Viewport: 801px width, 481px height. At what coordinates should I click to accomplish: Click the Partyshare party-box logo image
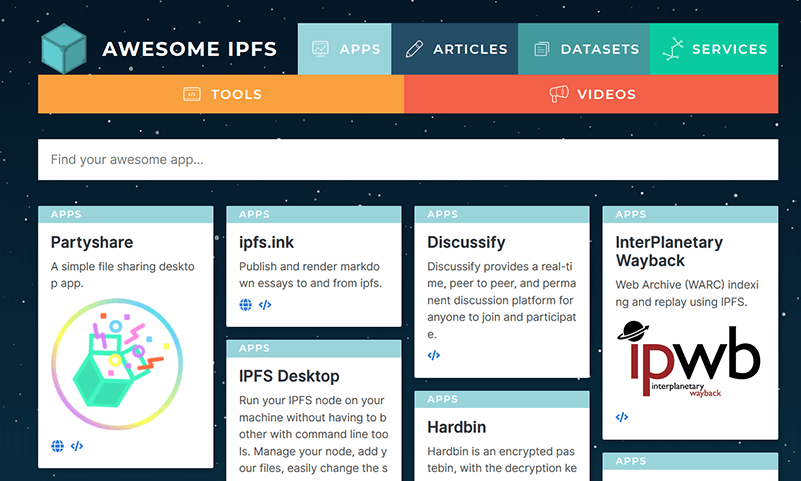click(x=117, y=364)
